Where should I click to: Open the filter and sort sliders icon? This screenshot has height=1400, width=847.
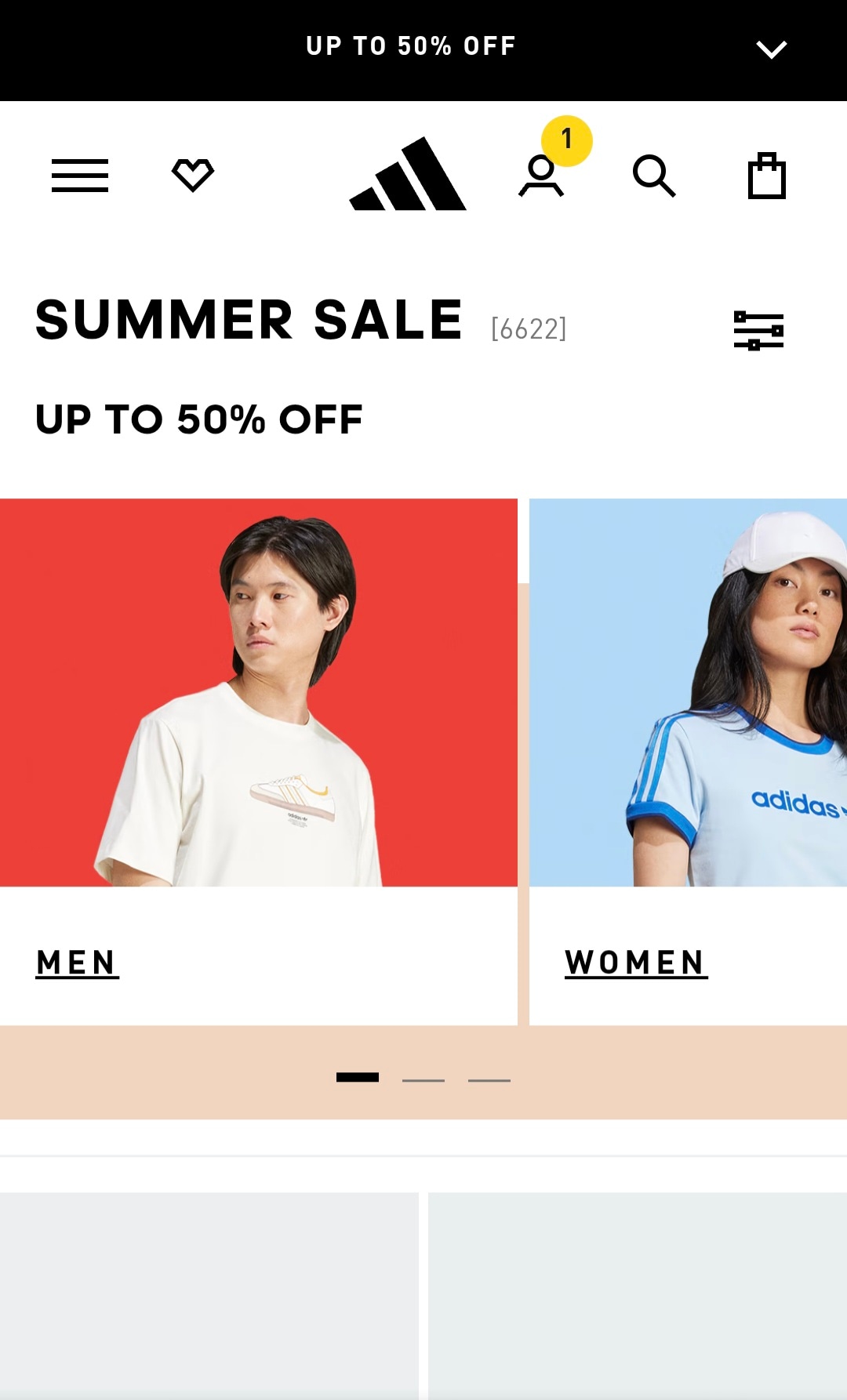pos(758,330)
